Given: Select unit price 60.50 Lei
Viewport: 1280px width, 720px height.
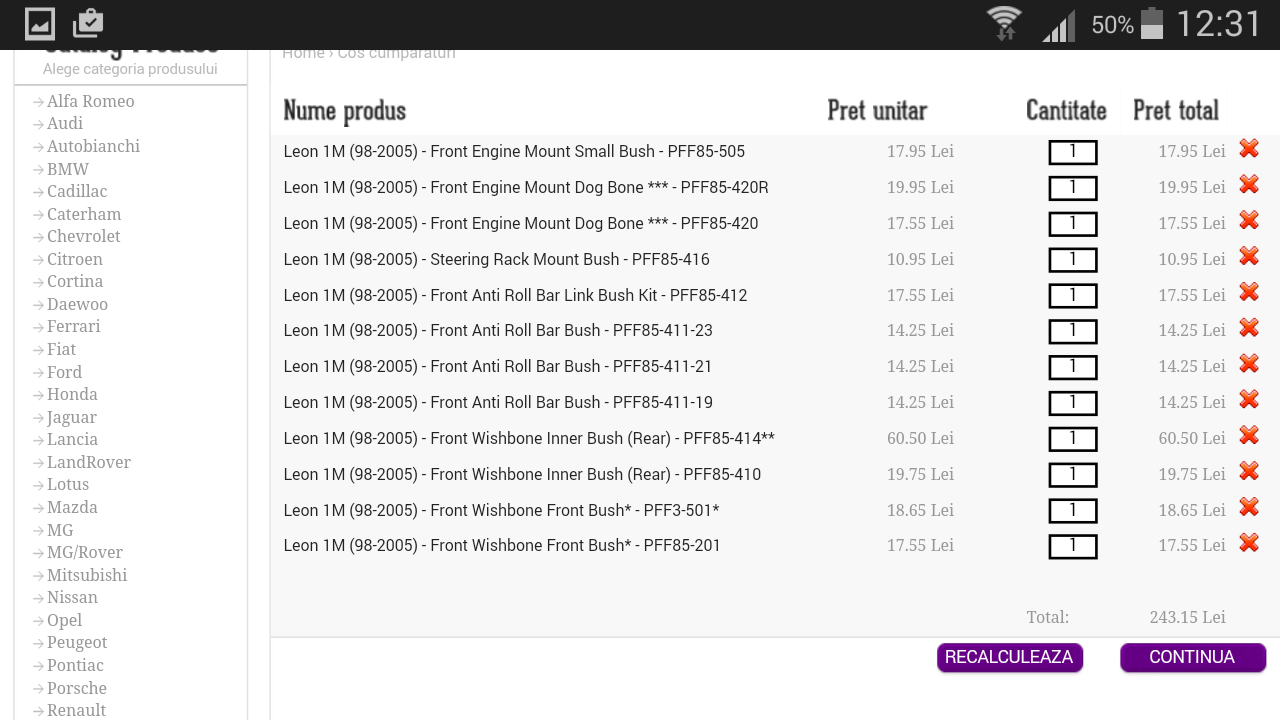Looking at the screenshot, I should click(920, 438).
